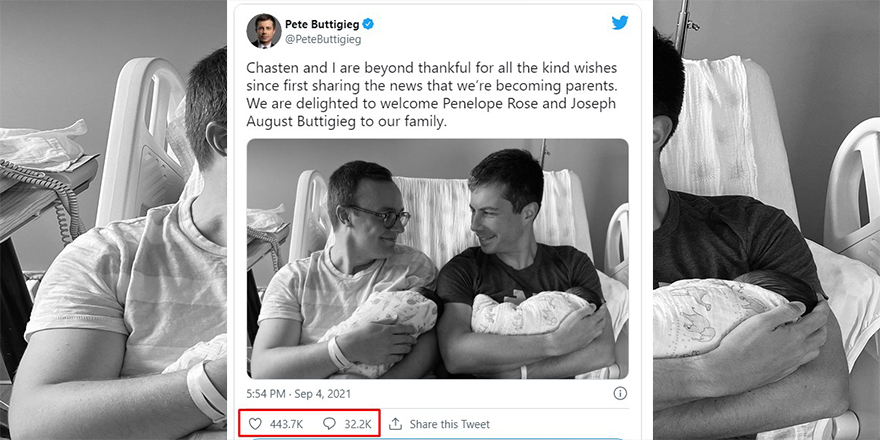Open Pete Buttigieg's profile avatar
Viewport: 880px width, 440px height.
263,30
